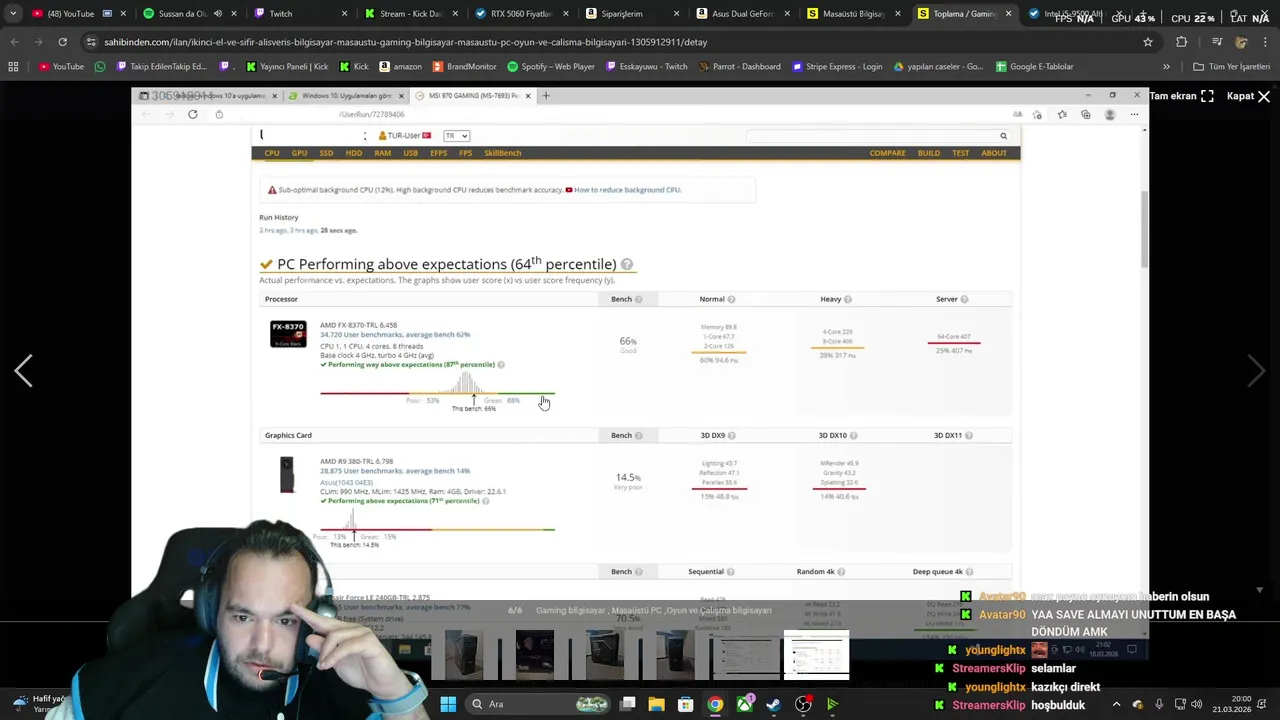Open Steam from the taskbar
1280x720 pixels.
773,704
